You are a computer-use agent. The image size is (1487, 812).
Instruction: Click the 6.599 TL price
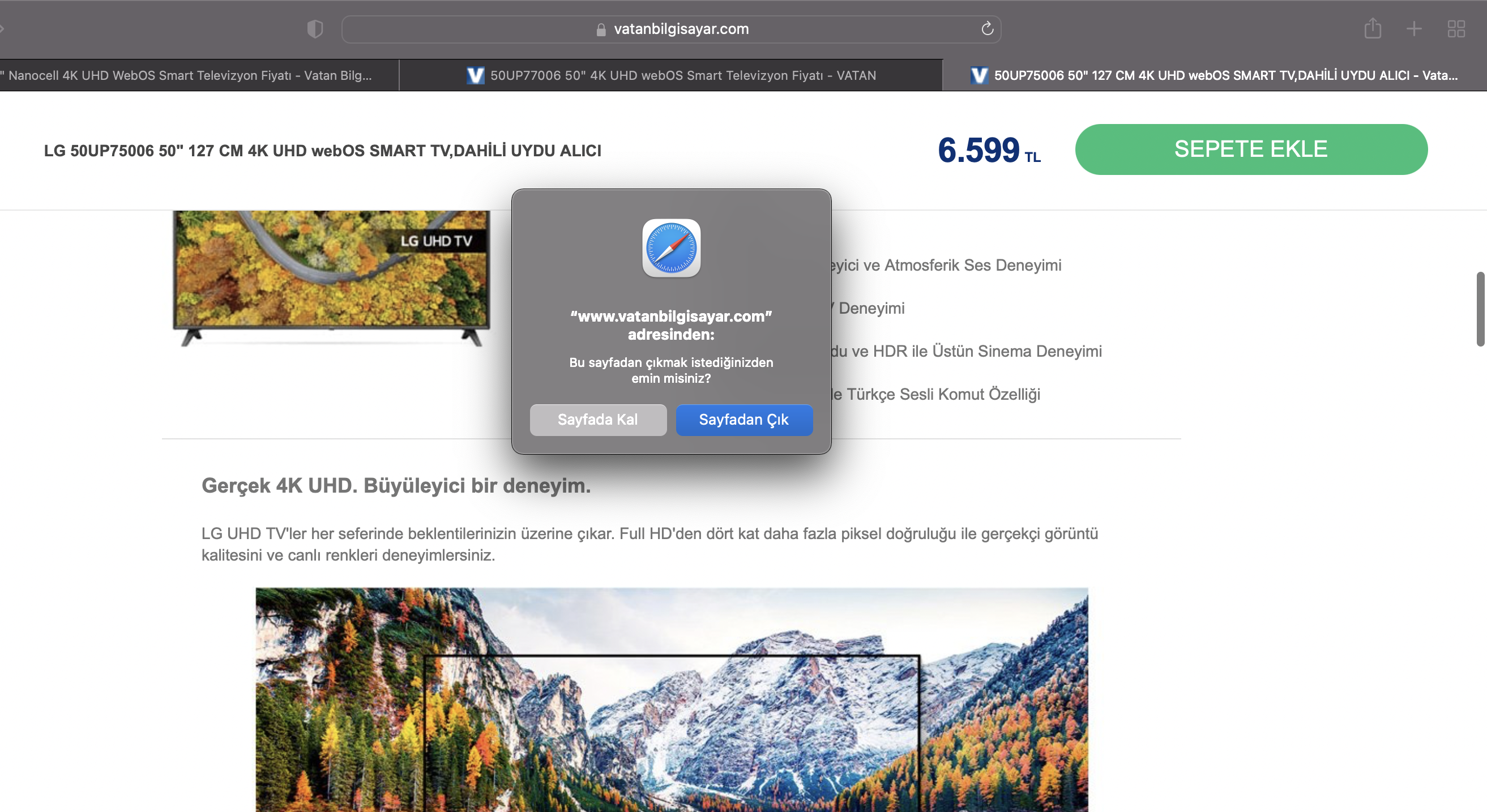click(989, 150)
